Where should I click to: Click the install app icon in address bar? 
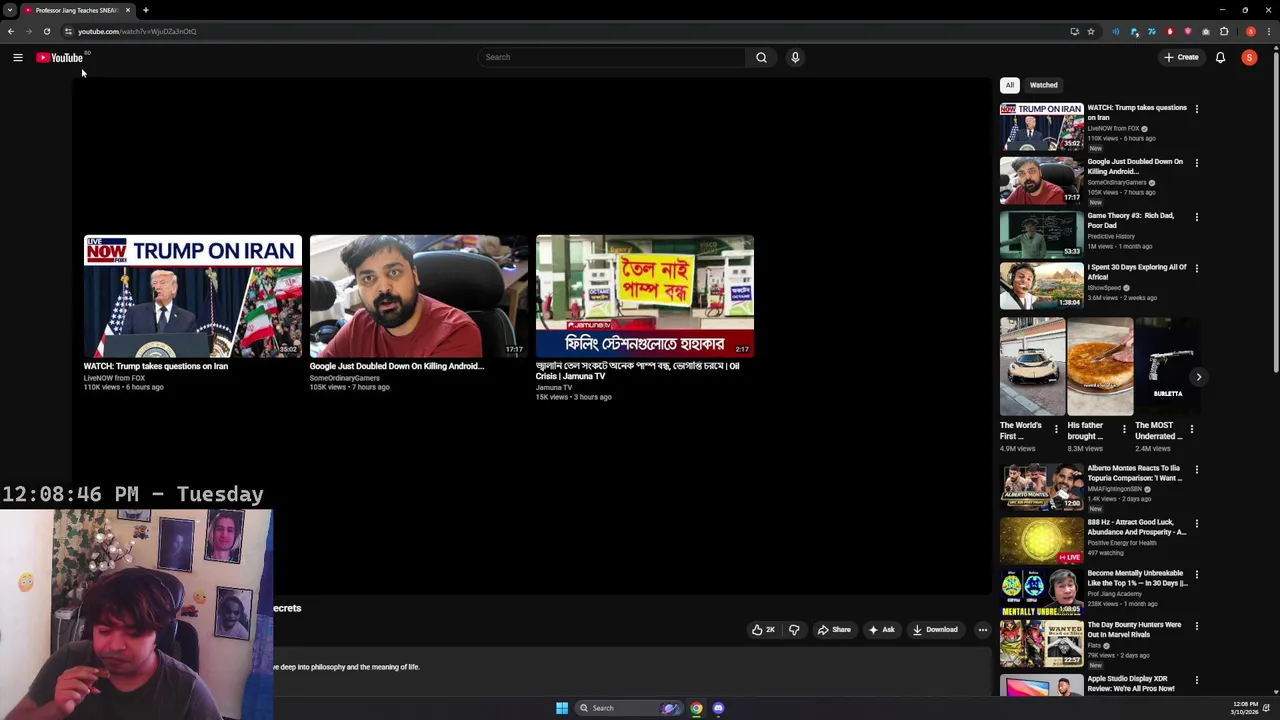[1075, 31]
